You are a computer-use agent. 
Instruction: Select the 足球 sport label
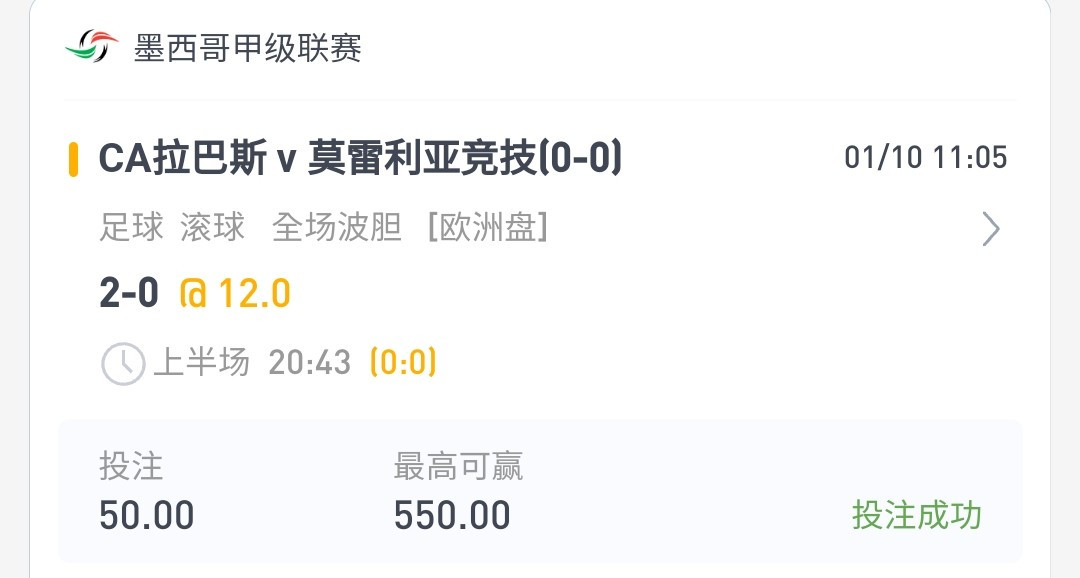pos(132,227)
